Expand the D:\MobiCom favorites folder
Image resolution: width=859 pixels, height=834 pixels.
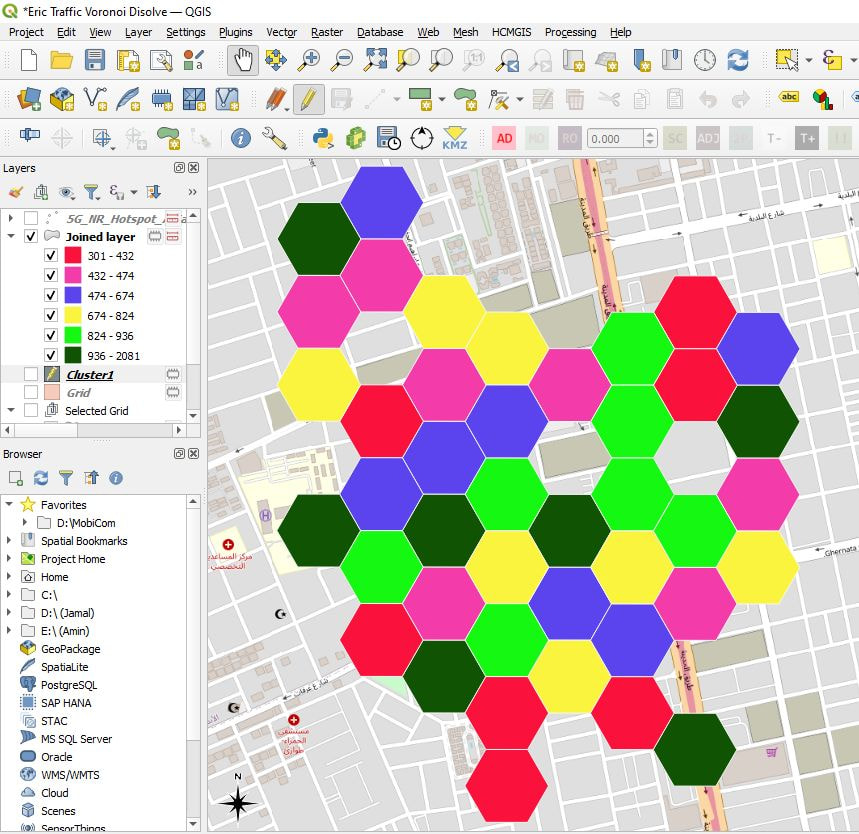pyautogui.click(x=25, y=523)
